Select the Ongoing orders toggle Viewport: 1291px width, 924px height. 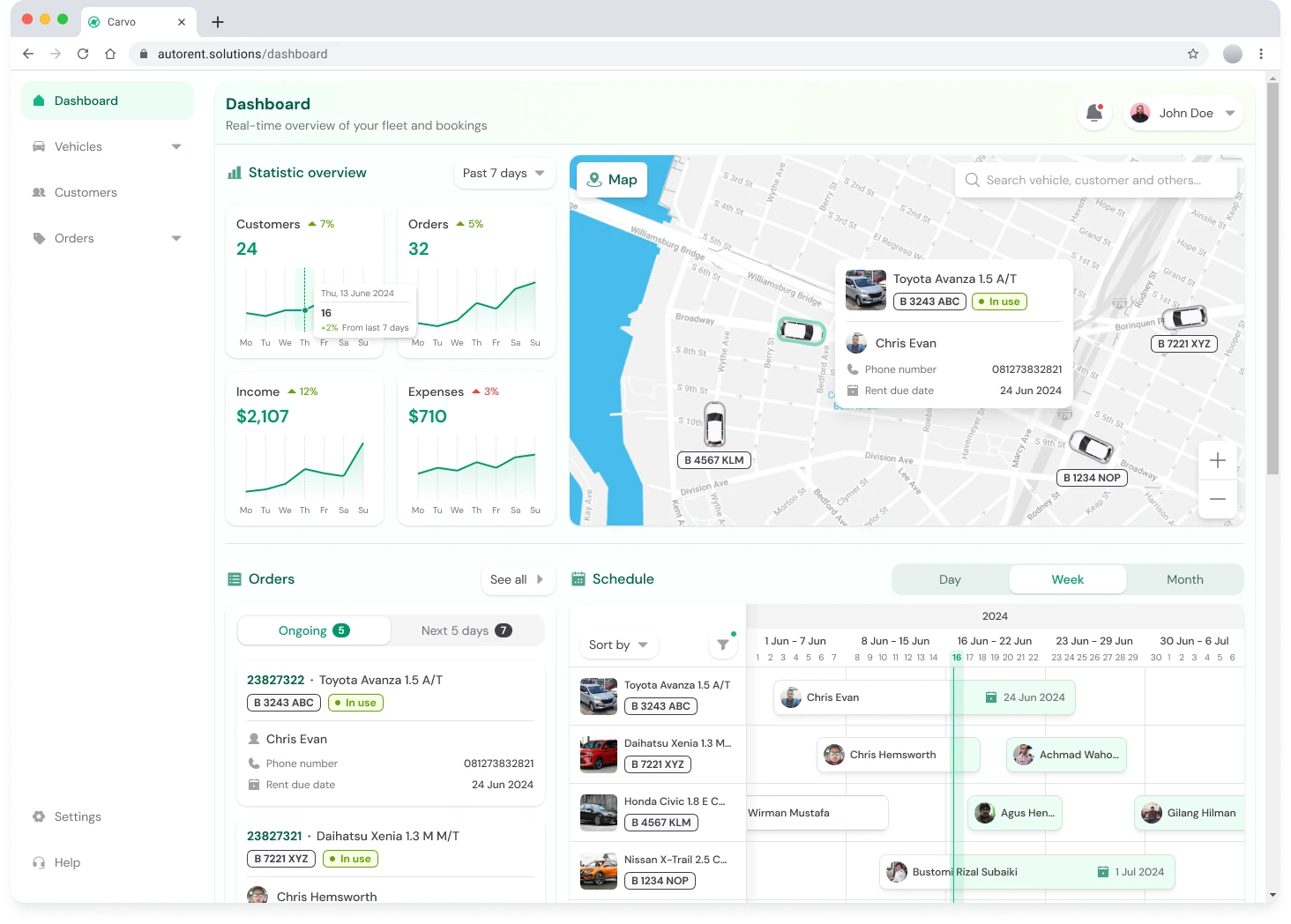tap(313, 630)
